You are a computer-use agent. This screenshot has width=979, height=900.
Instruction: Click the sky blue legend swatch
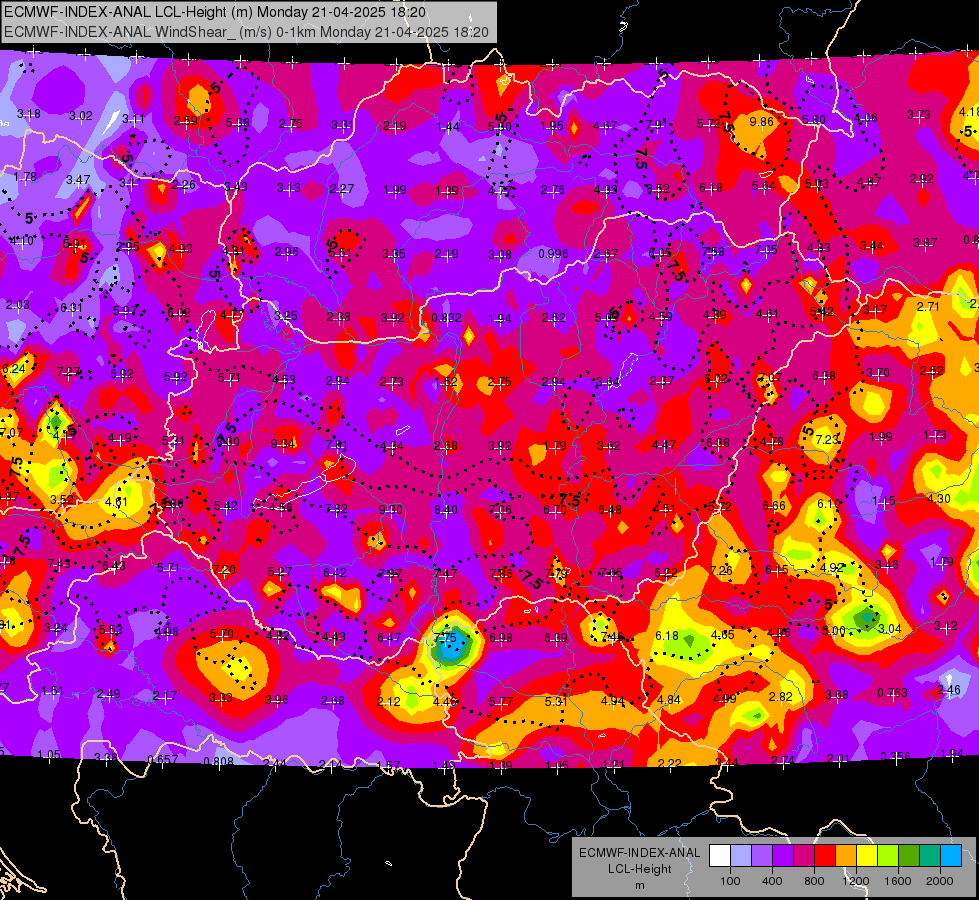point(951,856)
